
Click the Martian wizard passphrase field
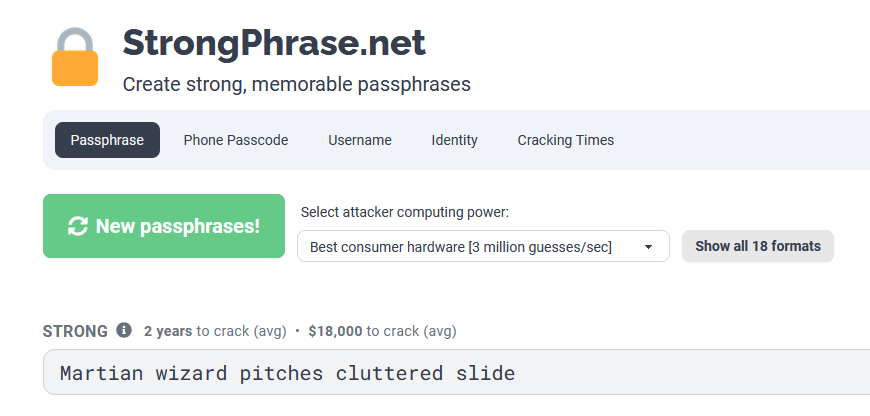point(456,372)
